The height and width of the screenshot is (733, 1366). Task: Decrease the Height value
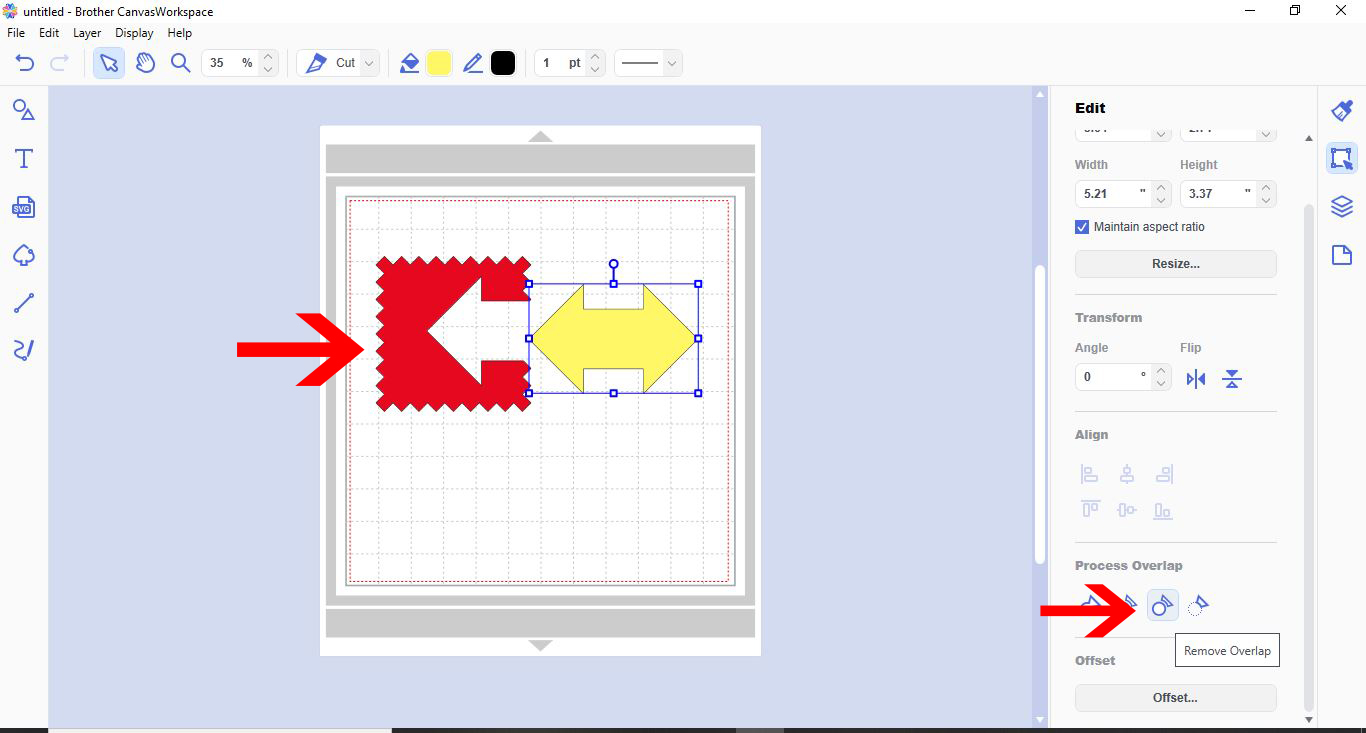[x=1266, y=200]
